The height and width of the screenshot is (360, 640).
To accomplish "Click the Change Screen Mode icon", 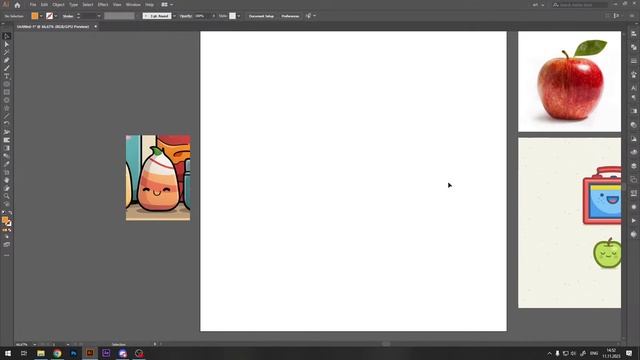I will click(x=7, y=245).
